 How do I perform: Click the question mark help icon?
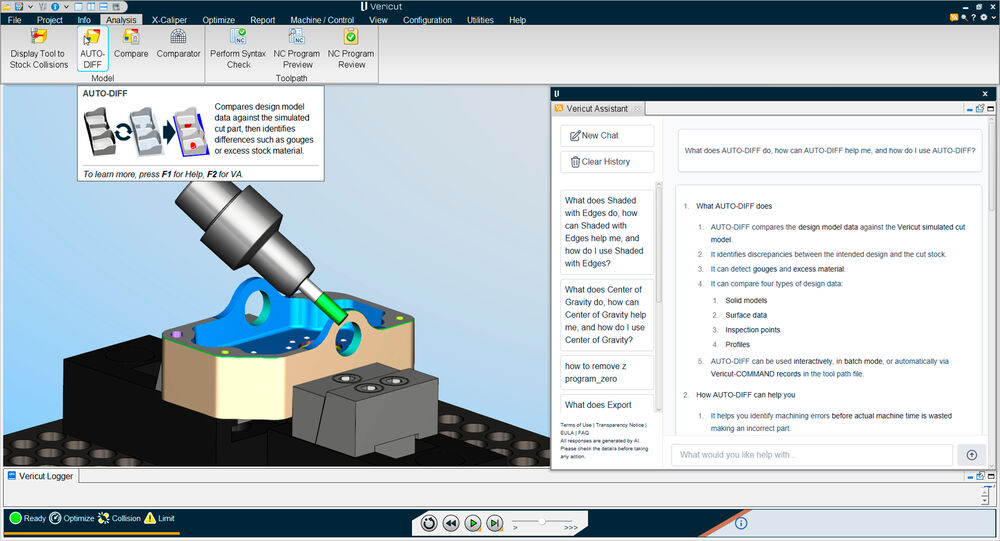[x=973, y=17]
